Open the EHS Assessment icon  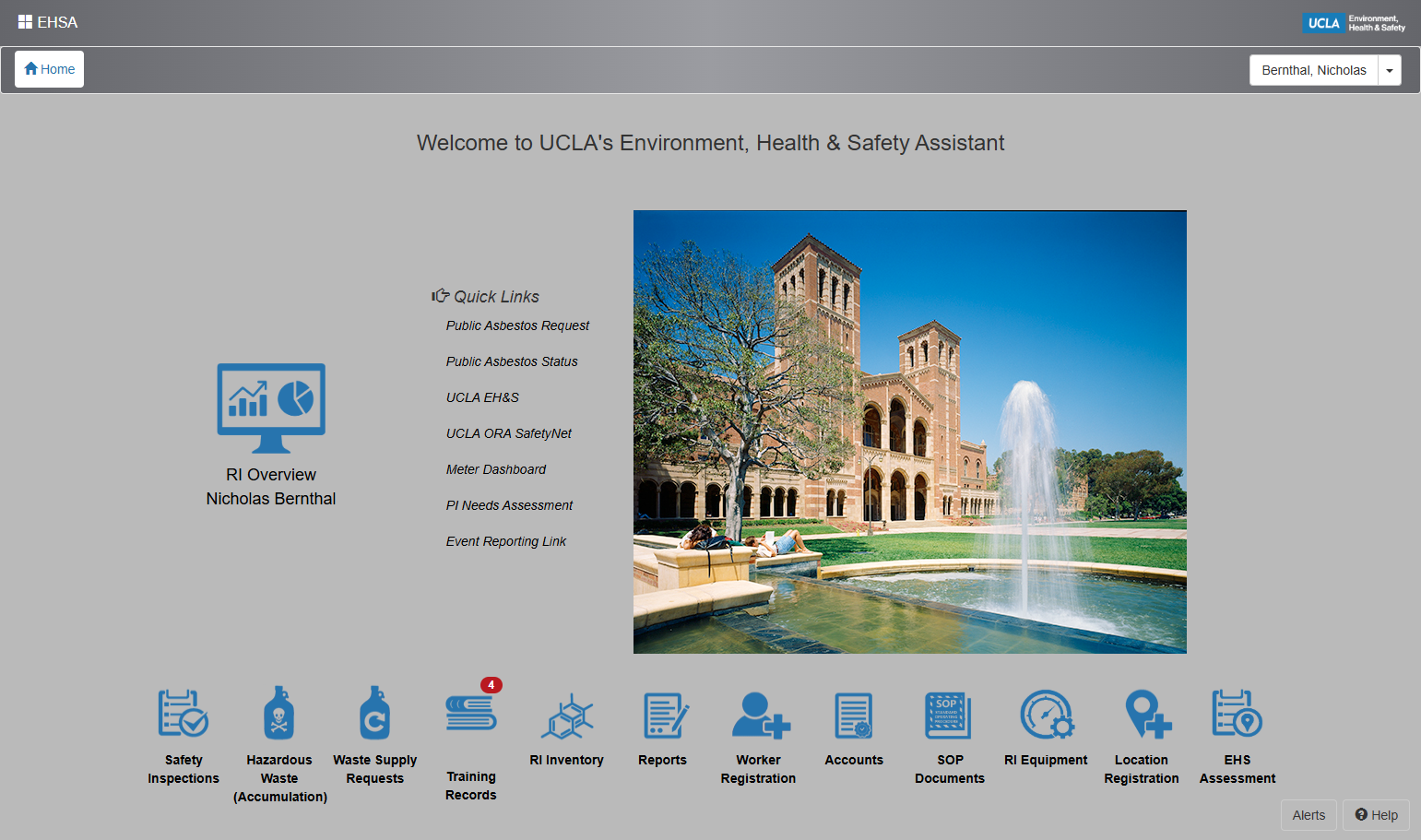[x=1237, y=713]
